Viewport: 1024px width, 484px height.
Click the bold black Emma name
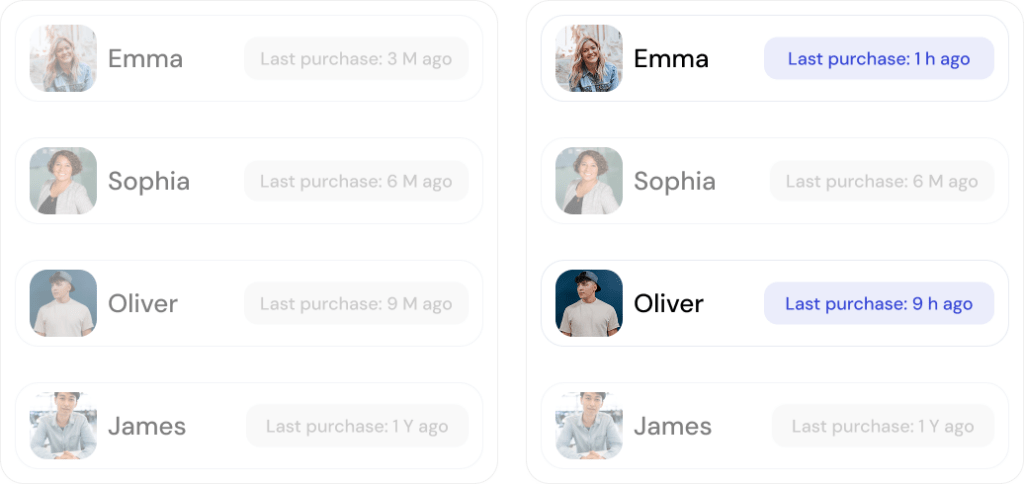pyautogui.click(x=671, y=59)
